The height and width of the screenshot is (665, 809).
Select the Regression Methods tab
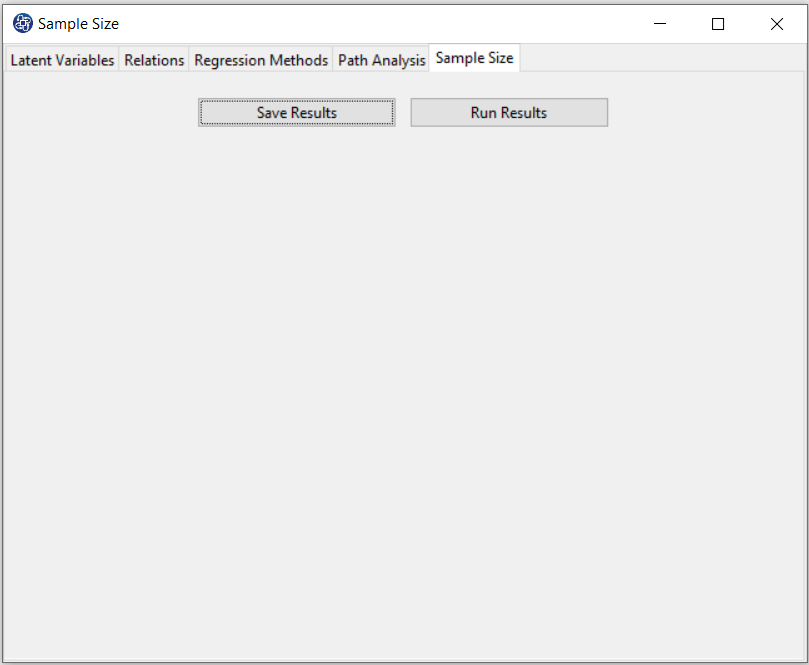(261, 60)
